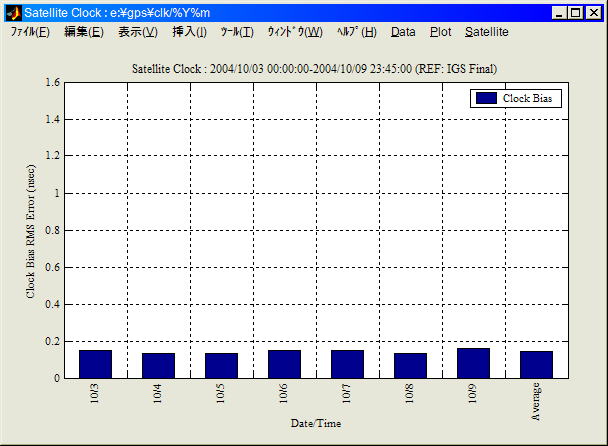Open the ファイル(F) menu
This screenshot has width=608, height=446.
(x=30, y=32)
